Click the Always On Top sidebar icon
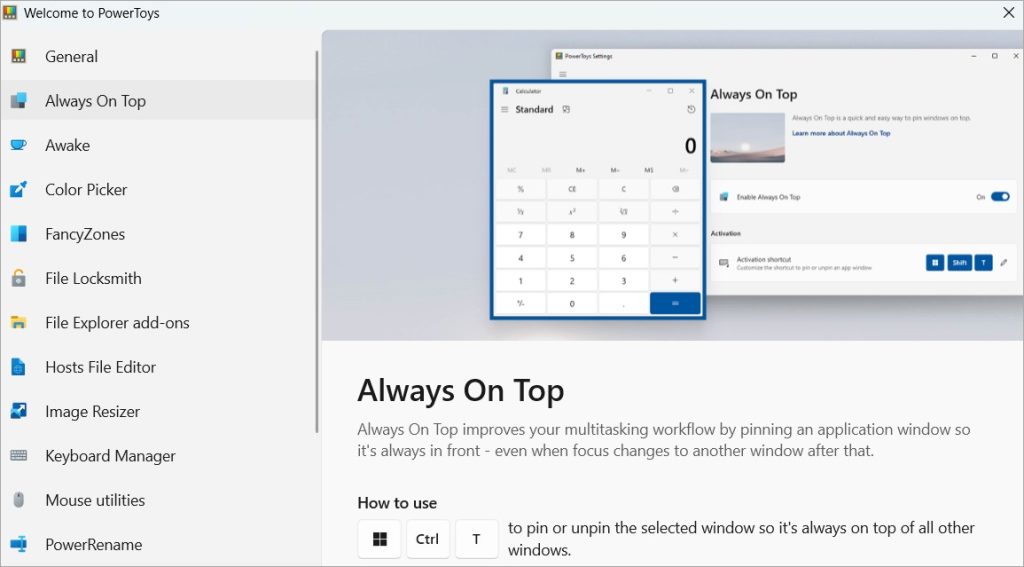This screenshot has width=1024, height=567. click(18, 101)
